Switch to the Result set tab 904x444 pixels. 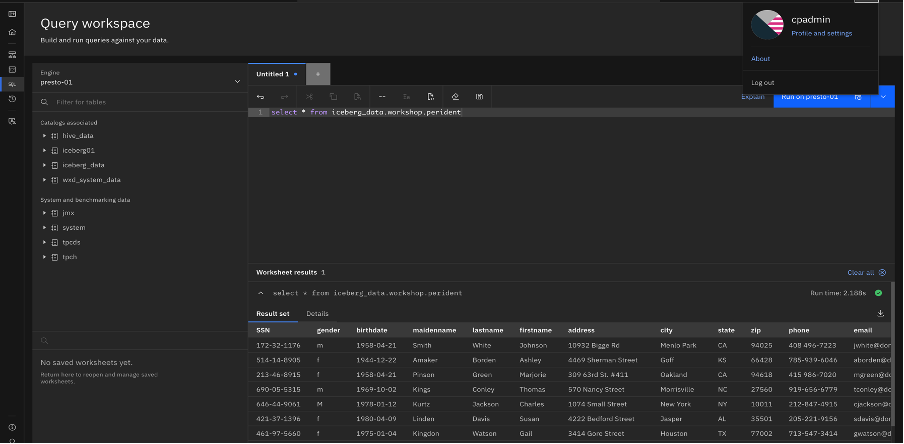coord(273,314)
